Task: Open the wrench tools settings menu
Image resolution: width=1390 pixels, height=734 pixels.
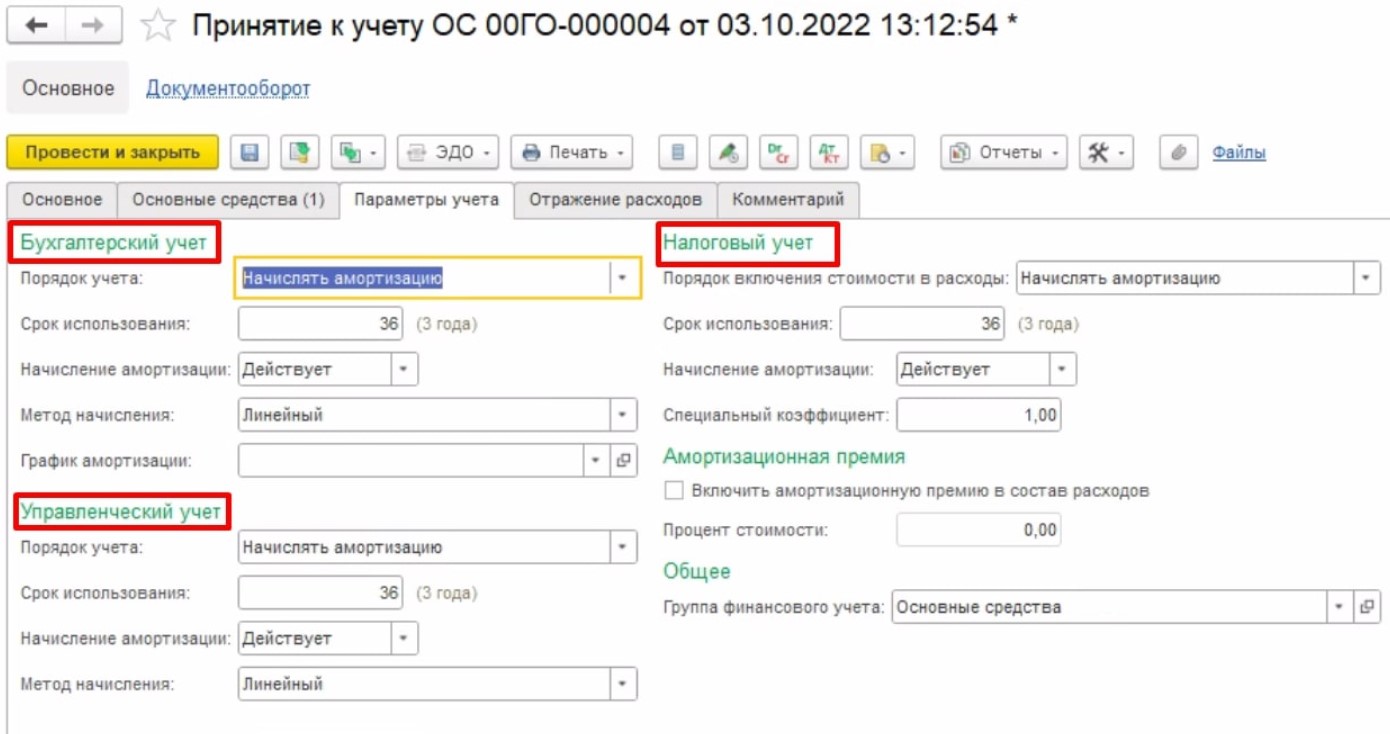Action: point(1105,153)
